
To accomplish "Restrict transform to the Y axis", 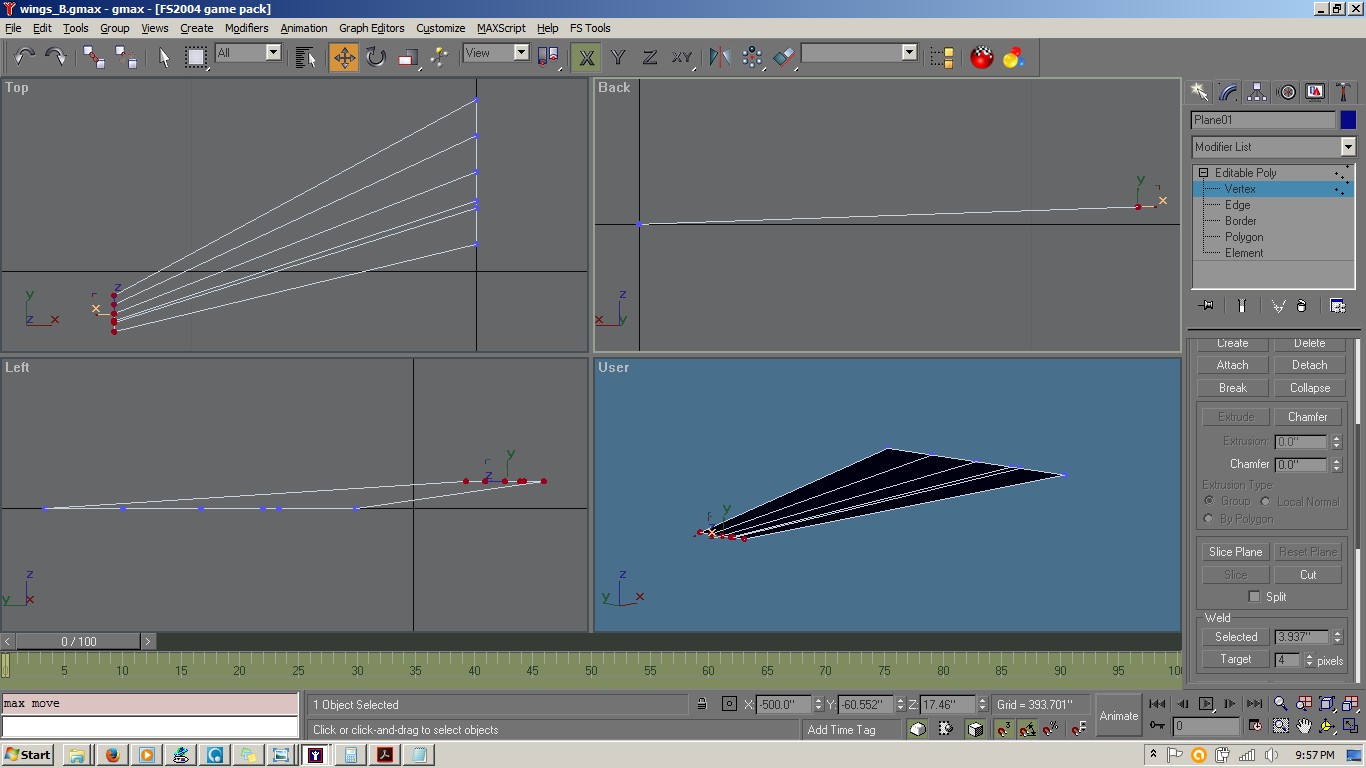I will [618, 57].
